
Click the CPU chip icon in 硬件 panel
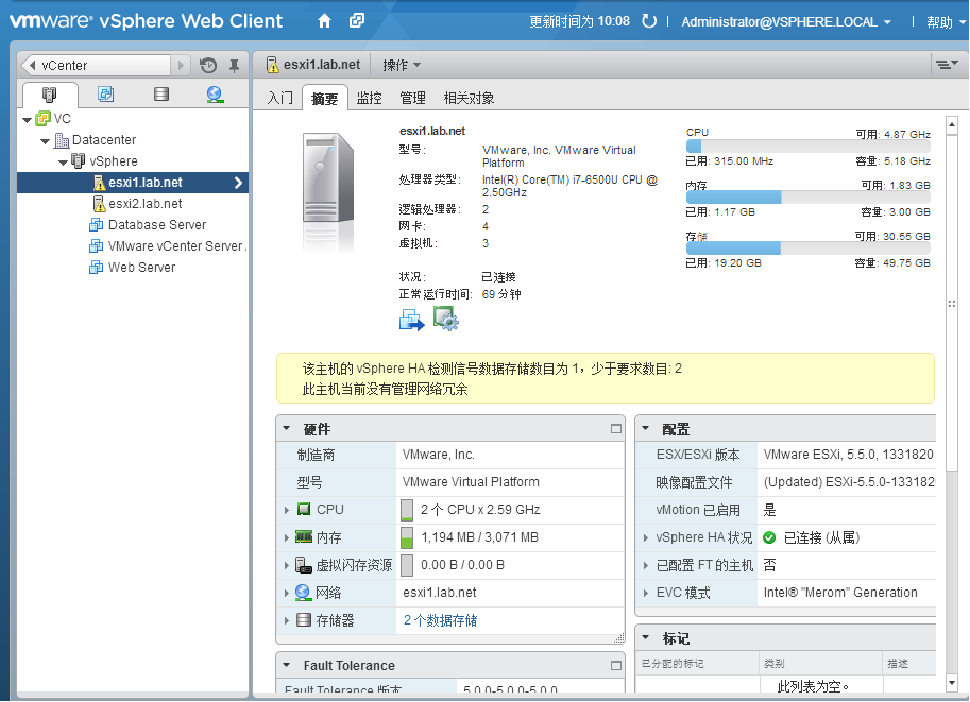[x=303, y=509]
